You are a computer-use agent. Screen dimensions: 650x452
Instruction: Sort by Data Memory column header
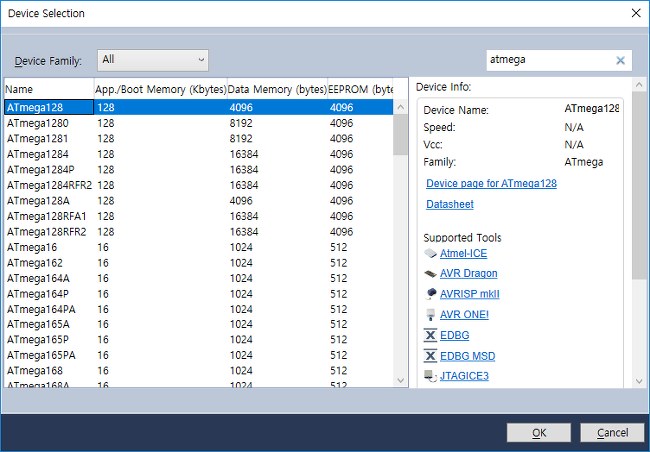(x=277, y=89)
